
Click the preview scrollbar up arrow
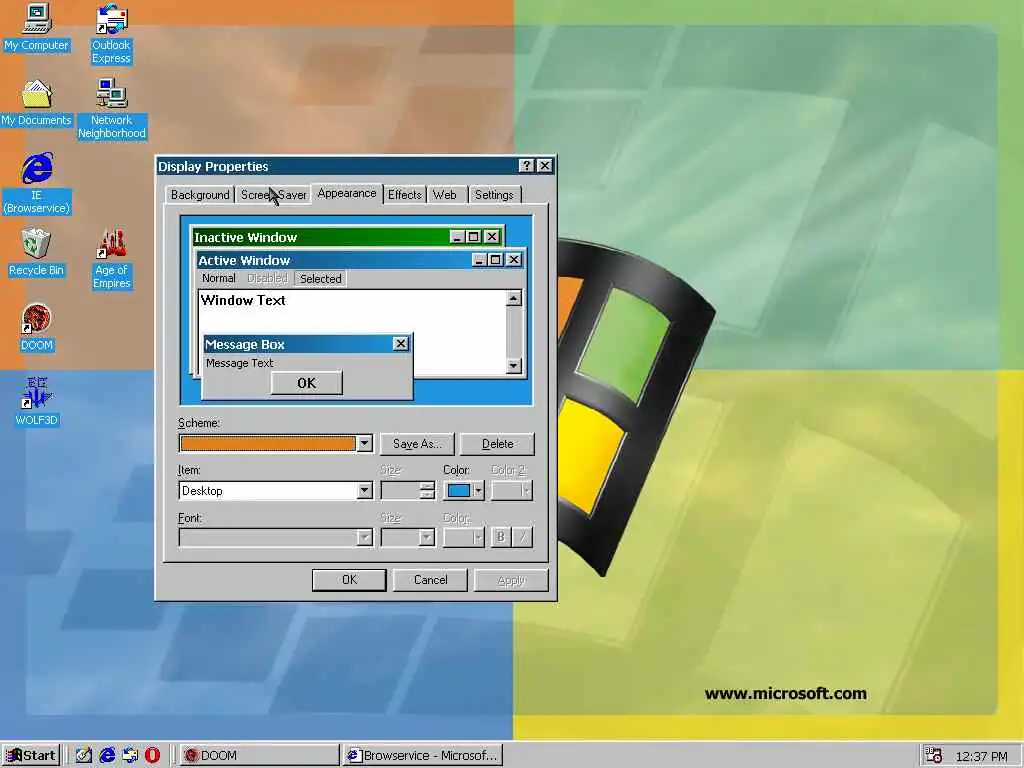click(514, 298)
